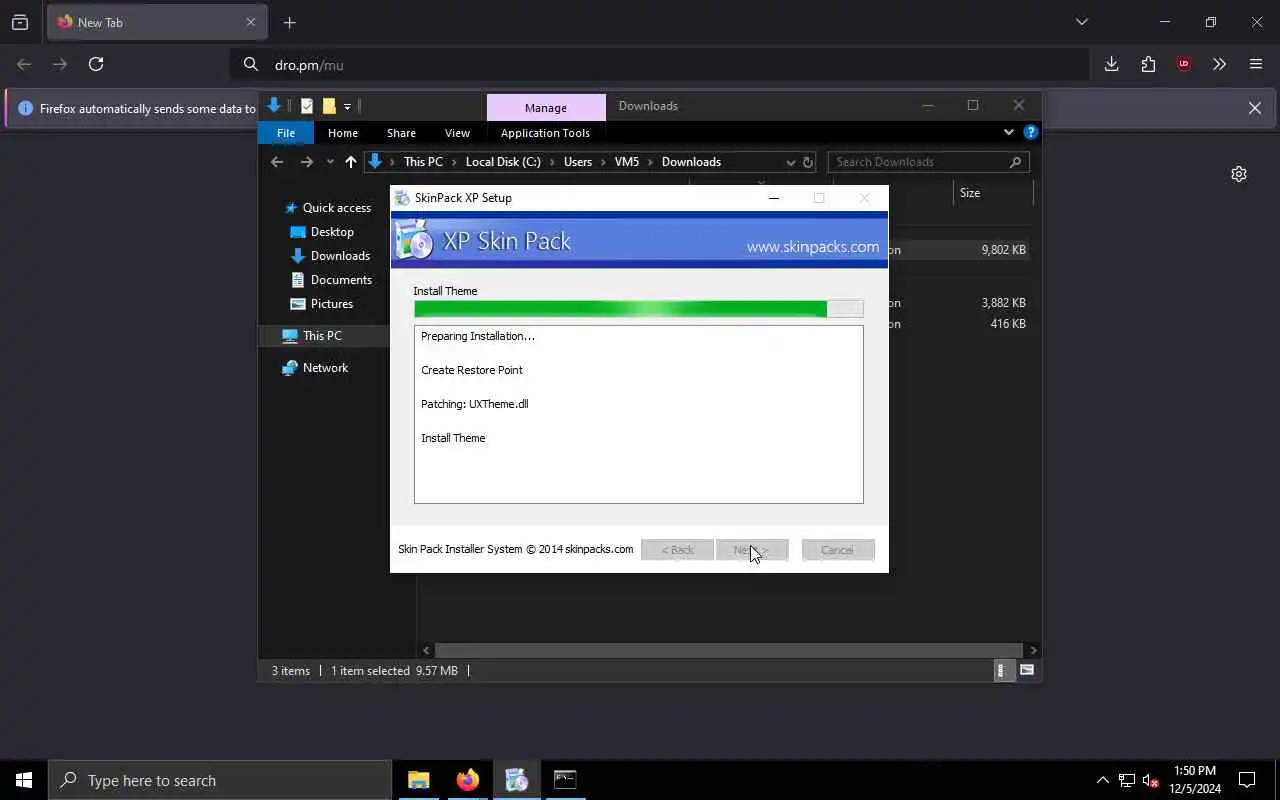Click taskbar search box

(220, 780)
